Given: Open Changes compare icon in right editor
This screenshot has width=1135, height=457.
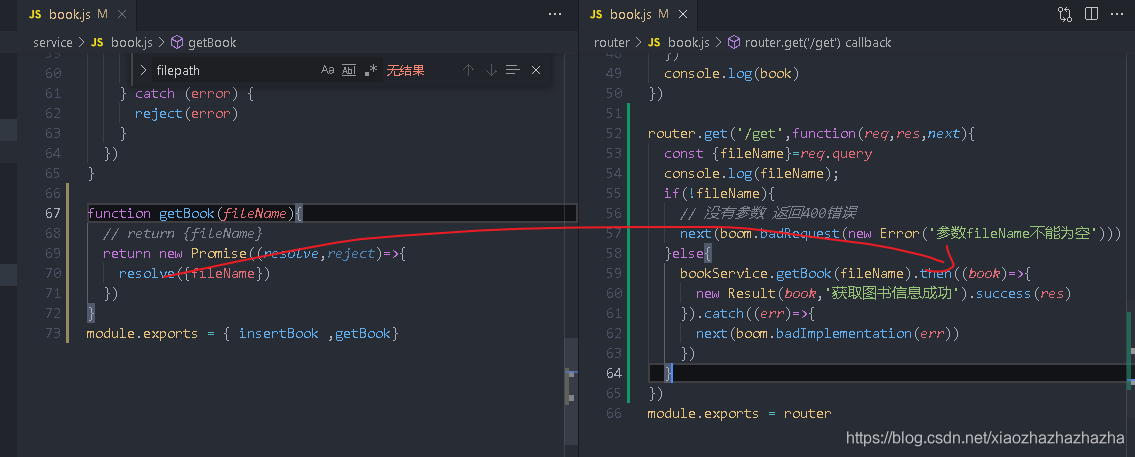Looking at the screenshot, I should point(1065,14).
